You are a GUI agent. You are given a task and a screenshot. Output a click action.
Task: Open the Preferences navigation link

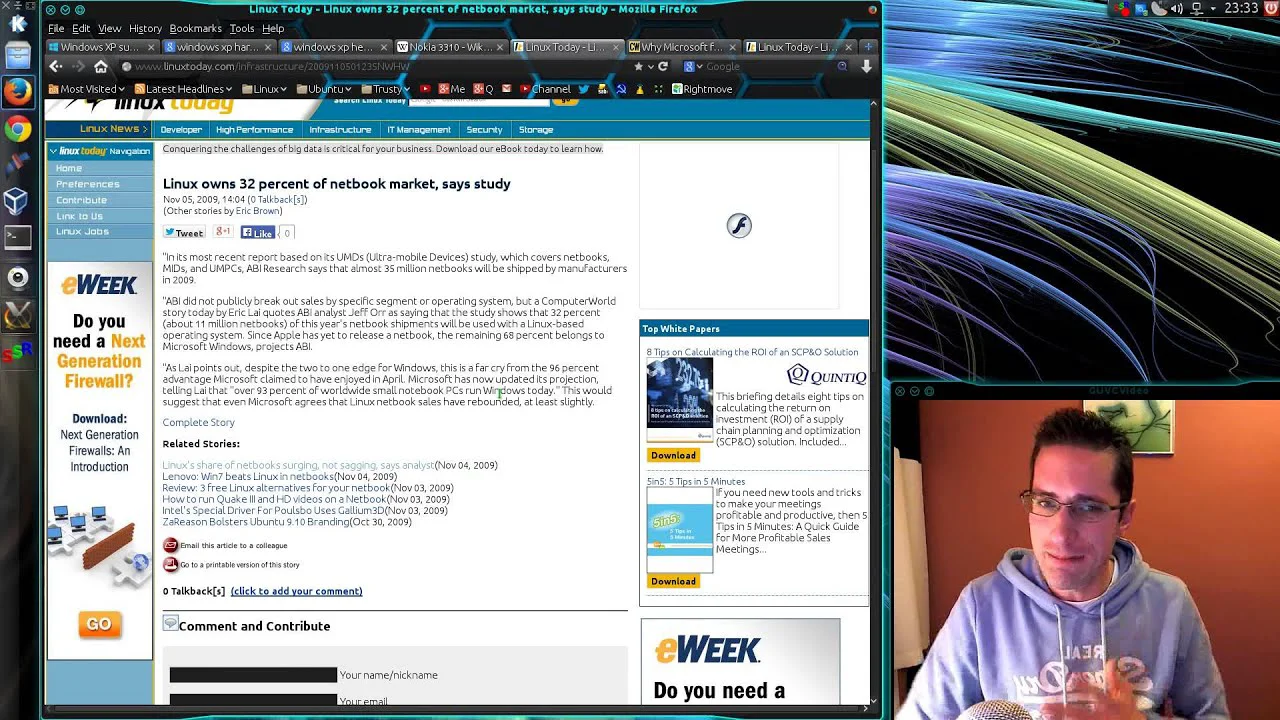coord(87,184)
